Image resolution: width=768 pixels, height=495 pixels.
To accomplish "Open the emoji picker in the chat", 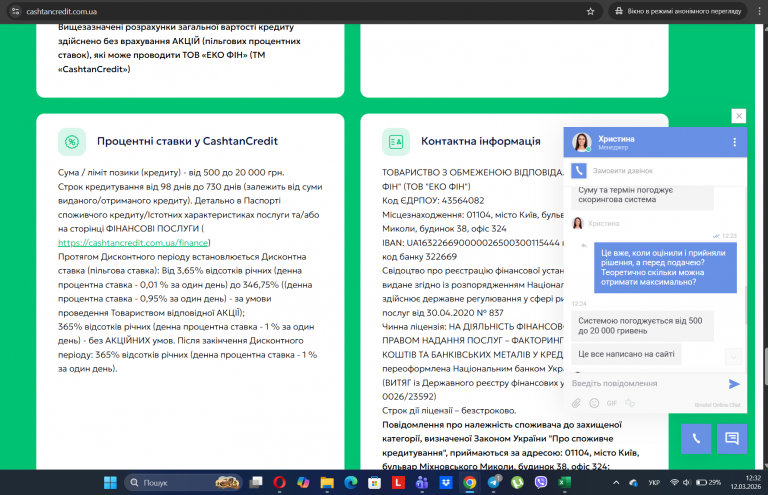I will pyautogui.click(x=594, y=403).
